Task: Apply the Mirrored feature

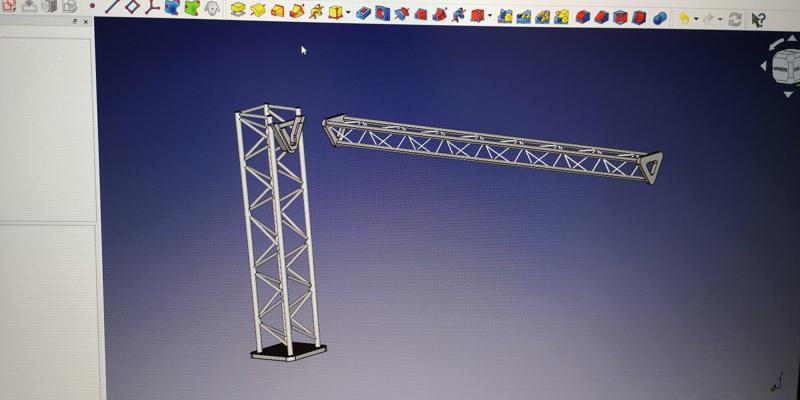Action: (505, 16)
